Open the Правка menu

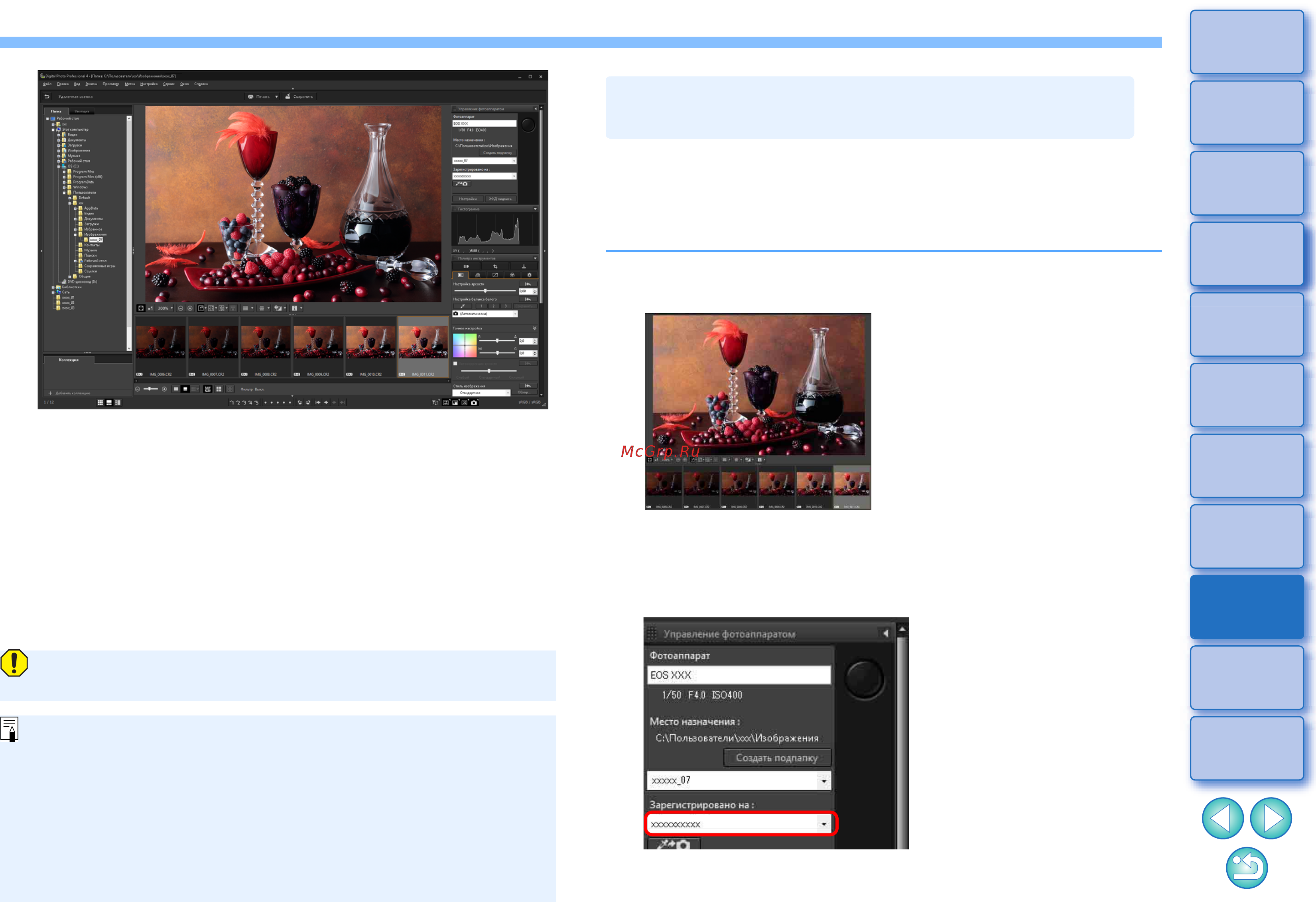point(62,84)
